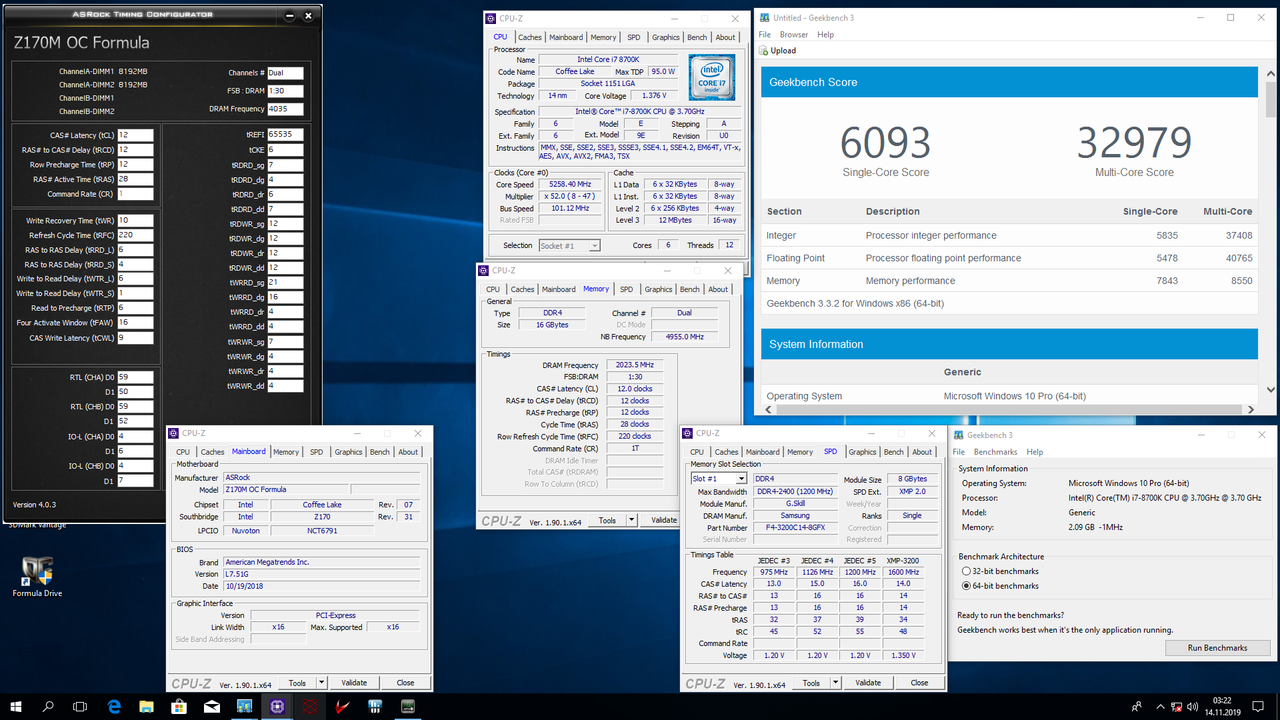Click part number F4-3200C14-8GFX
The image size is (1280, 720).
pyautogui.click(x=796, y=527)
